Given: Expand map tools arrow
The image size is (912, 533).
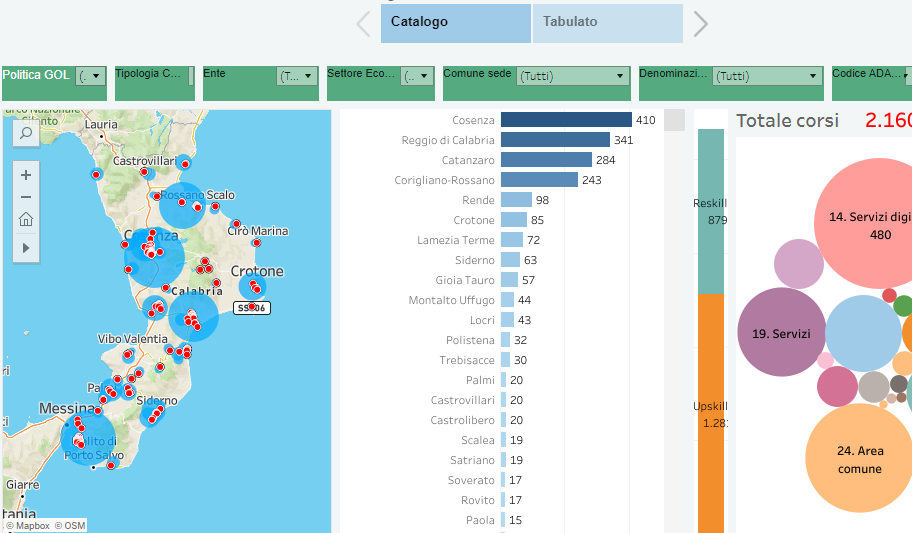Looking at the screenshot, I should (26, 248).
